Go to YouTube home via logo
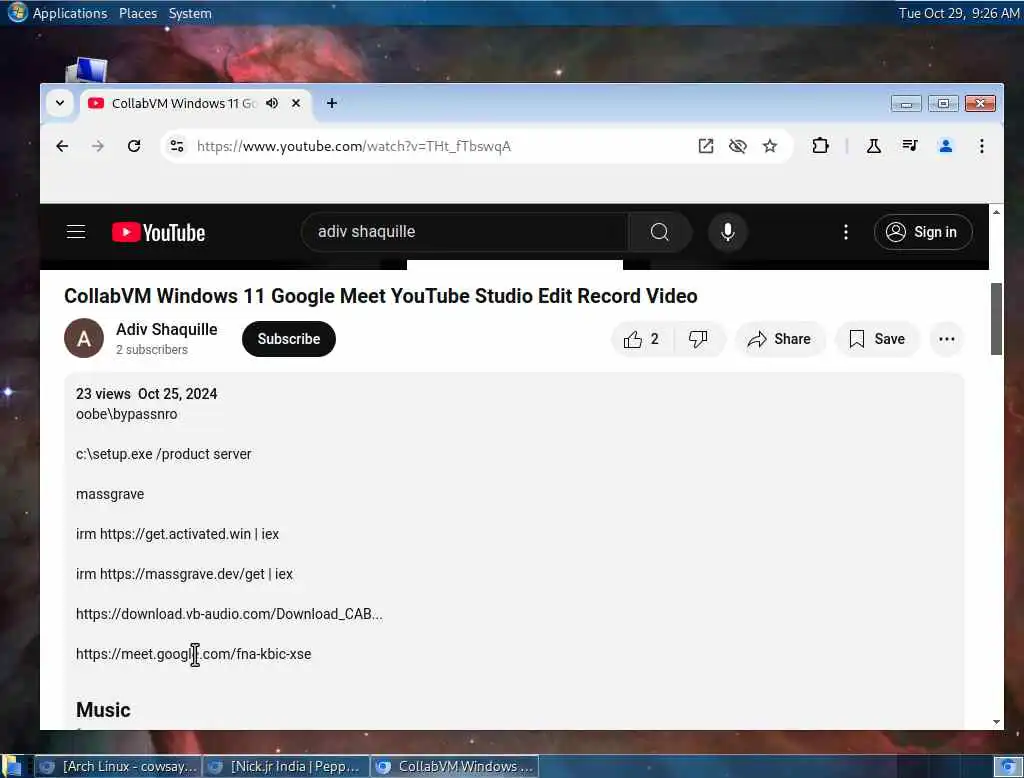Image resolution: width=1024 pixels, height=778 pixels. coord(159,233)
